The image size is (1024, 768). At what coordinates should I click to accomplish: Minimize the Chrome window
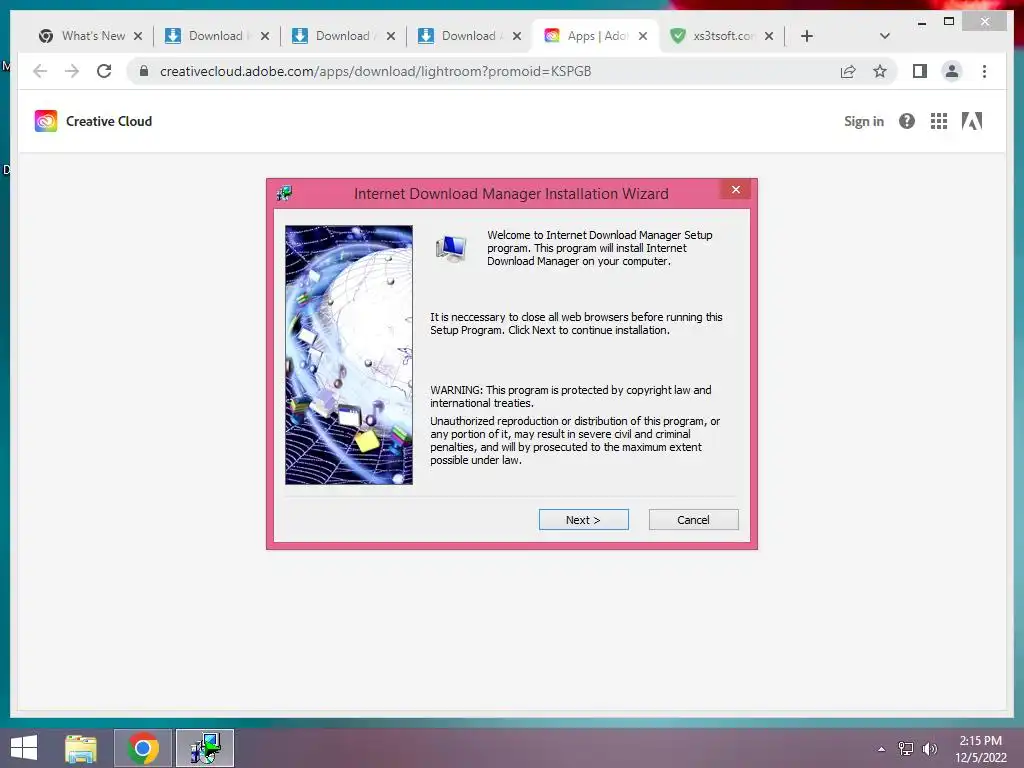[x=921, y=22]
